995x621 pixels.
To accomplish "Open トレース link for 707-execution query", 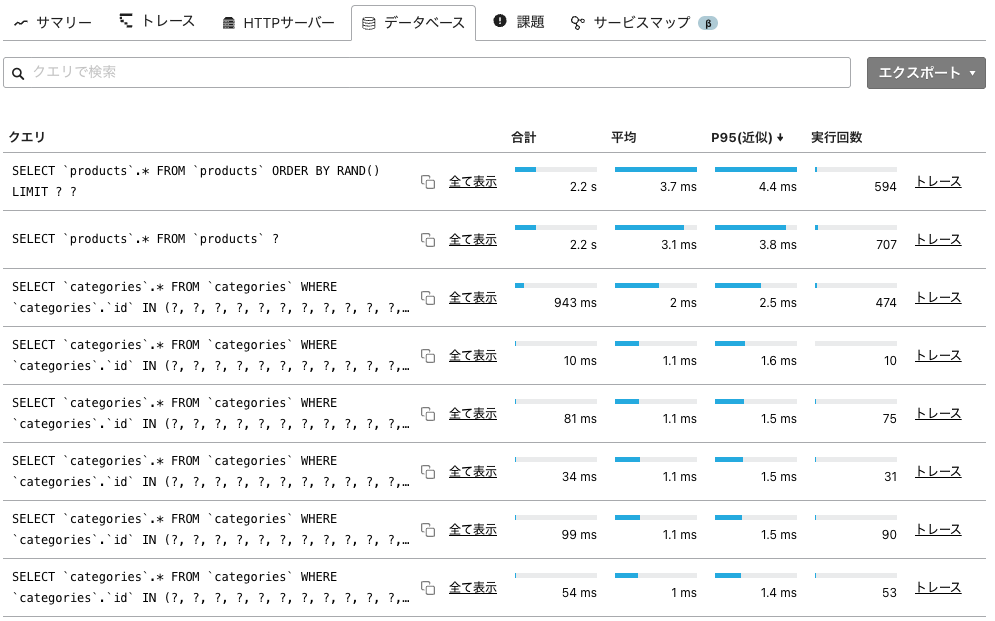I will 938,240.
